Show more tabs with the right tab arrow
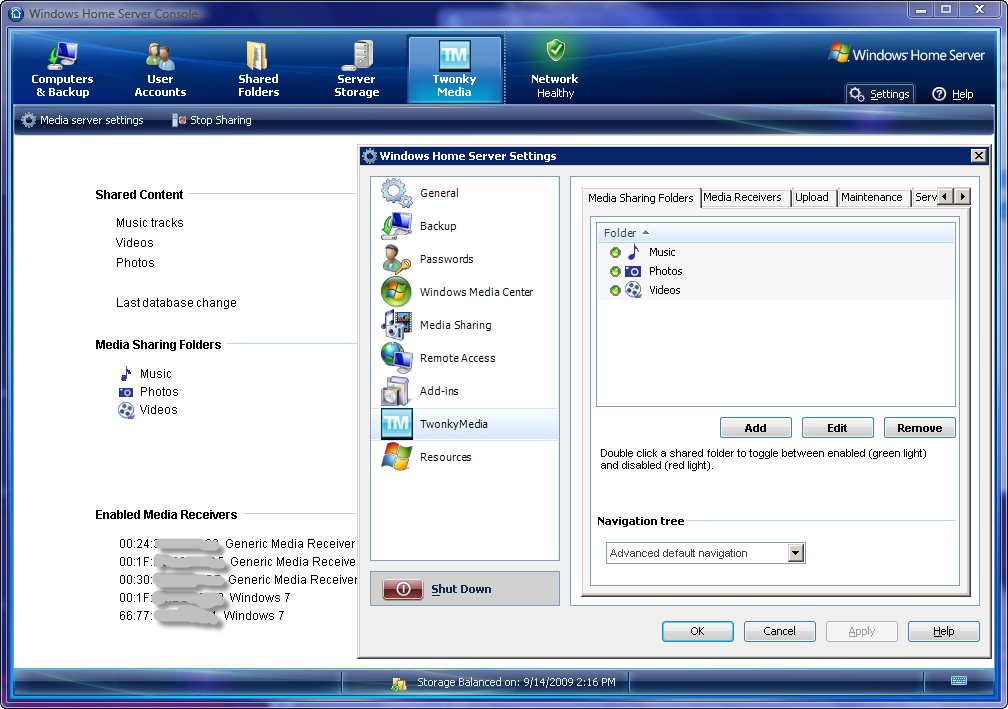The image size is (1008, 709). (962, 197)
